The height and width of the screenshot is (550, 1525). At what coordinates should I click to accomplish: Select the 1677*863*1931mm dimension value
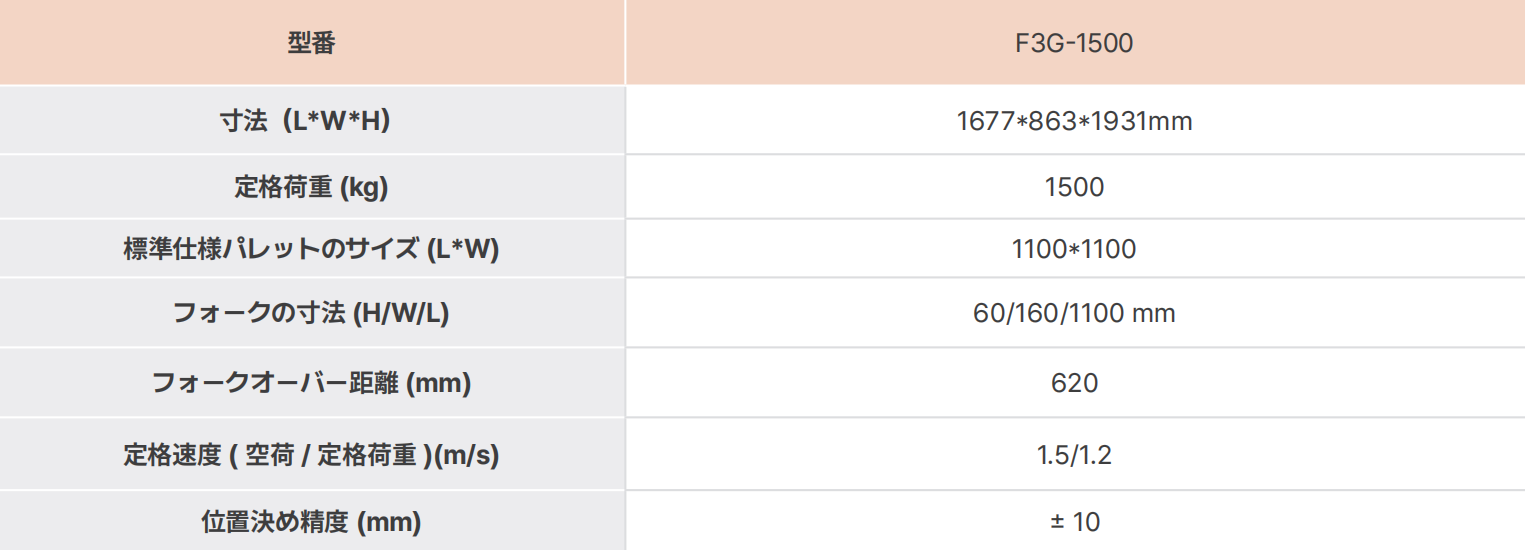click(1074, 121)
